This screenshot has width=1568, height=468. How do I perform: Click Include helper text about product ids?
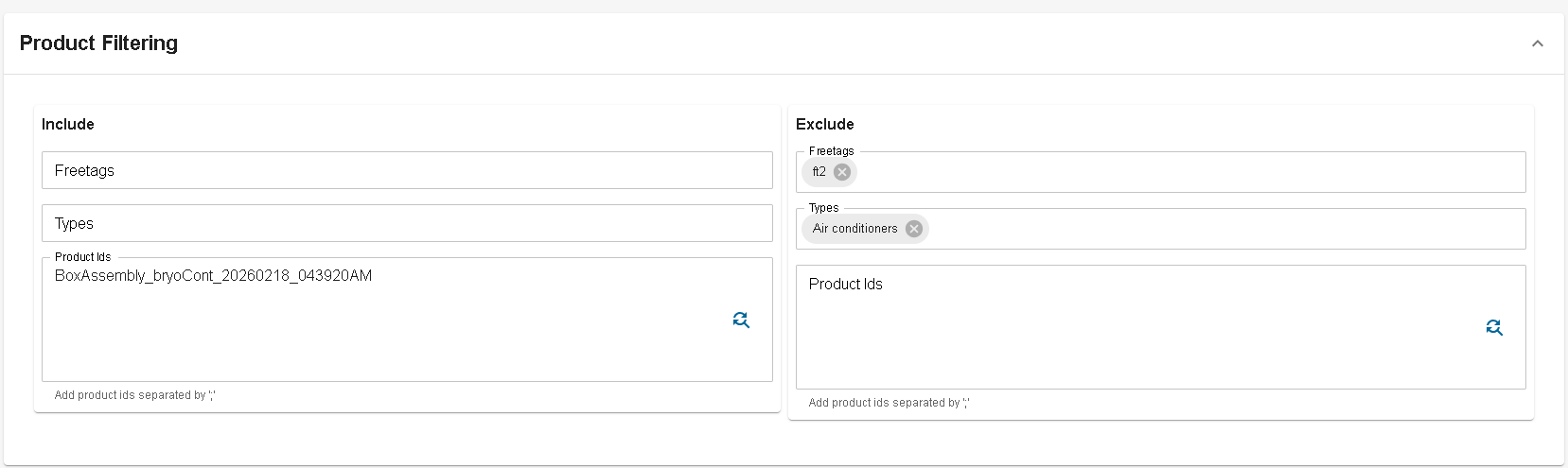[134, 395]
